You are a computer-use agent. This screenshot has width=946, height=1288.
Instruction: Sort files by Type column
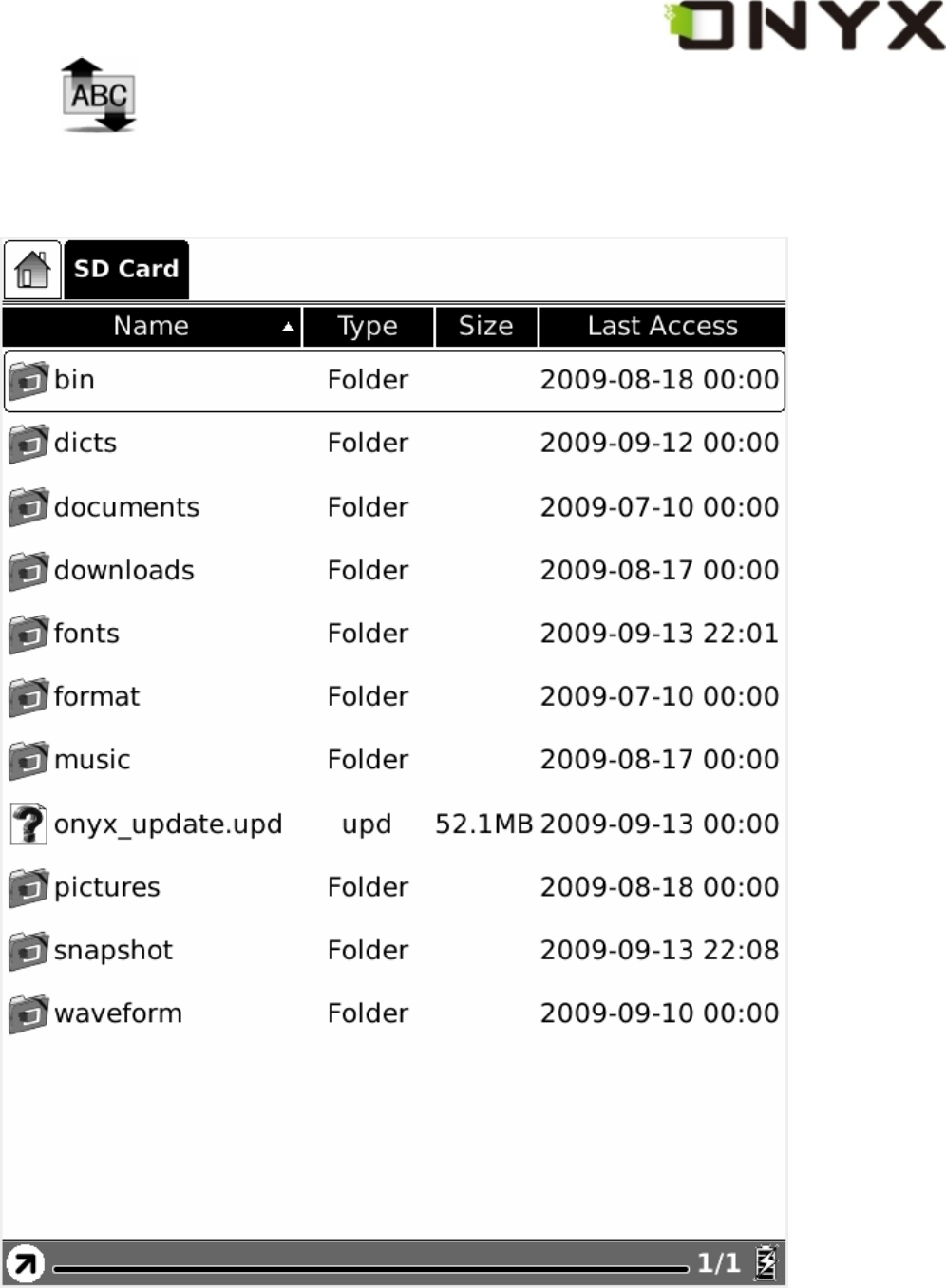click(368, 327)
